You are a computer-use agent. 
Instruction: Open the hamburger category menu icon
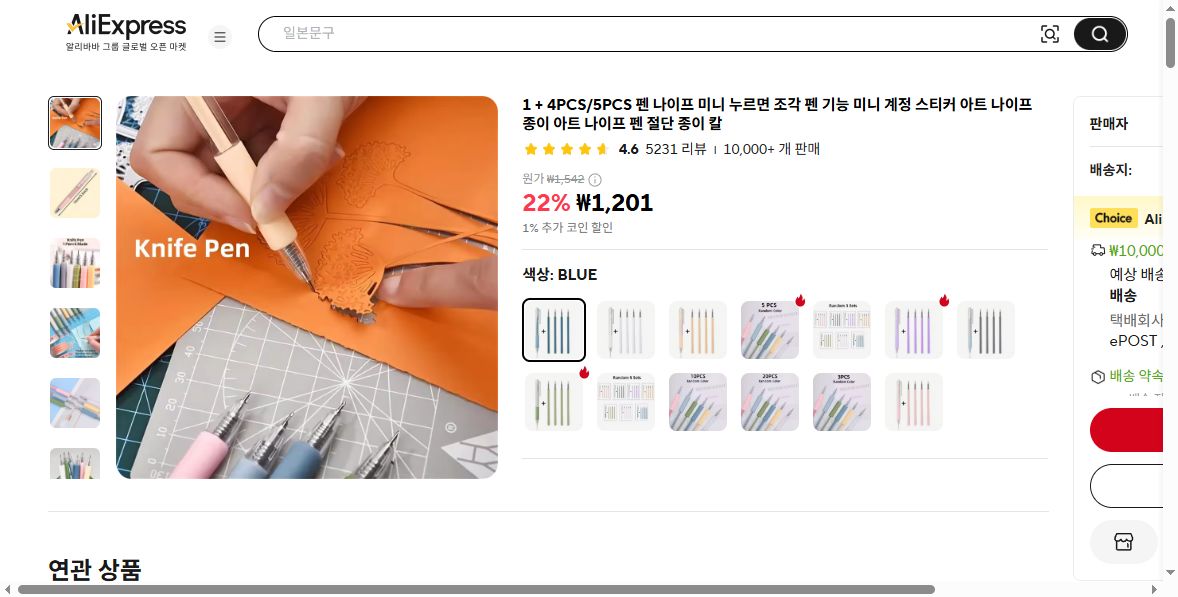click(x=219, y=36)
